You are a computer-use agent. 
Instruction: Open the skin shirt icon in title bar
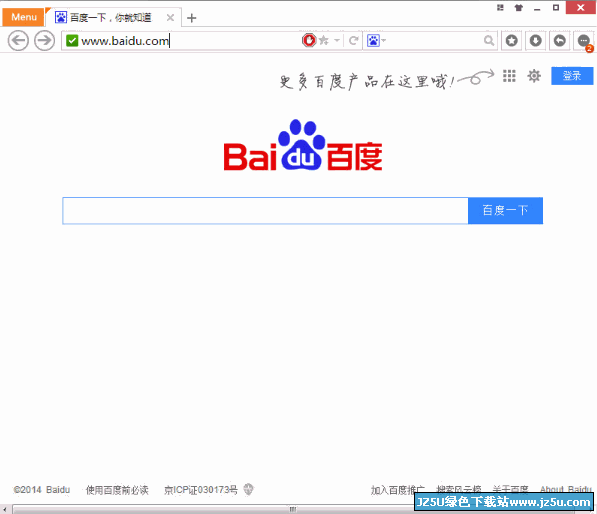click(519, 7)
